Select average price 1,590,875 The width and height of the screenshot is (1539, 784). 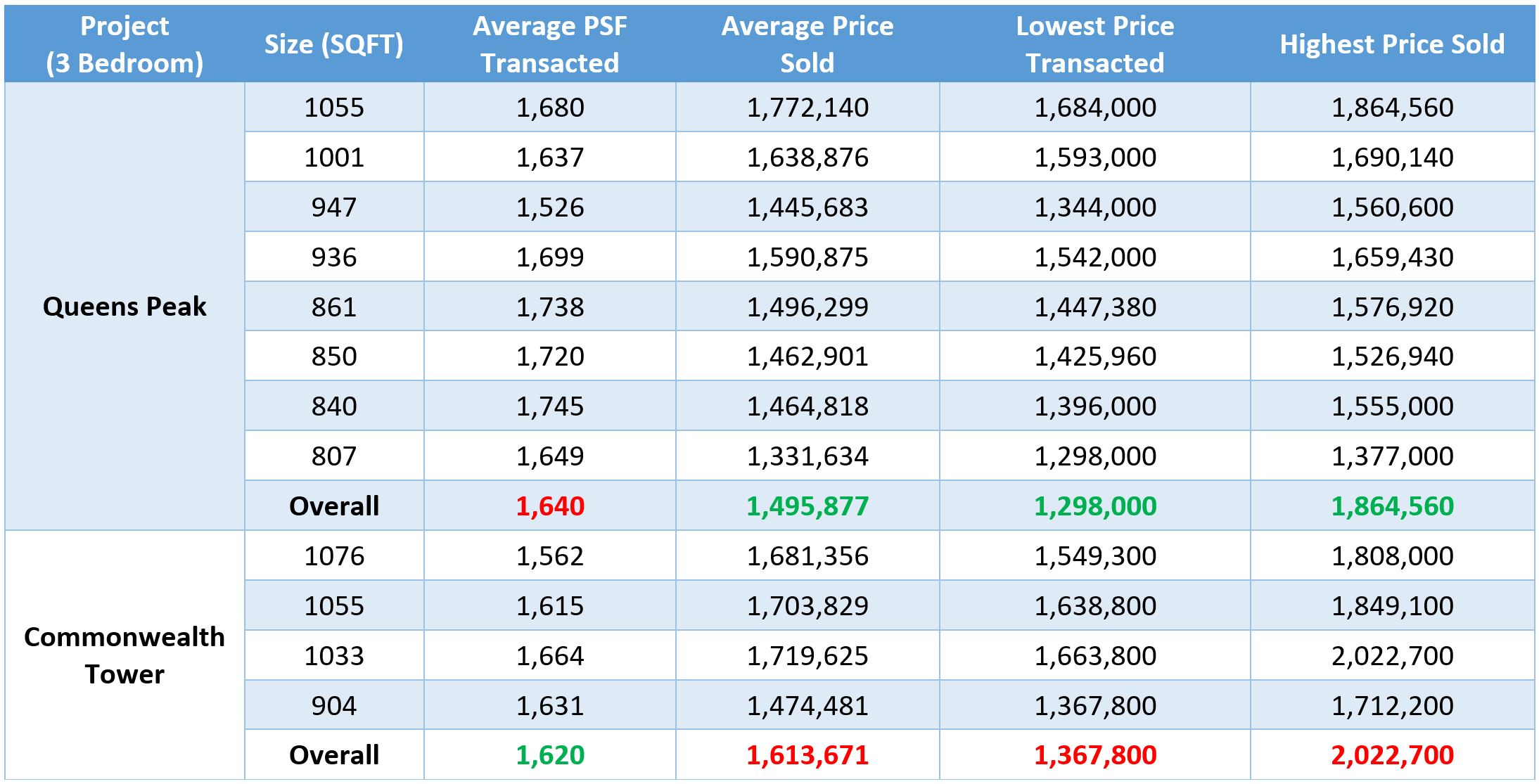click(x=807, y=257)
